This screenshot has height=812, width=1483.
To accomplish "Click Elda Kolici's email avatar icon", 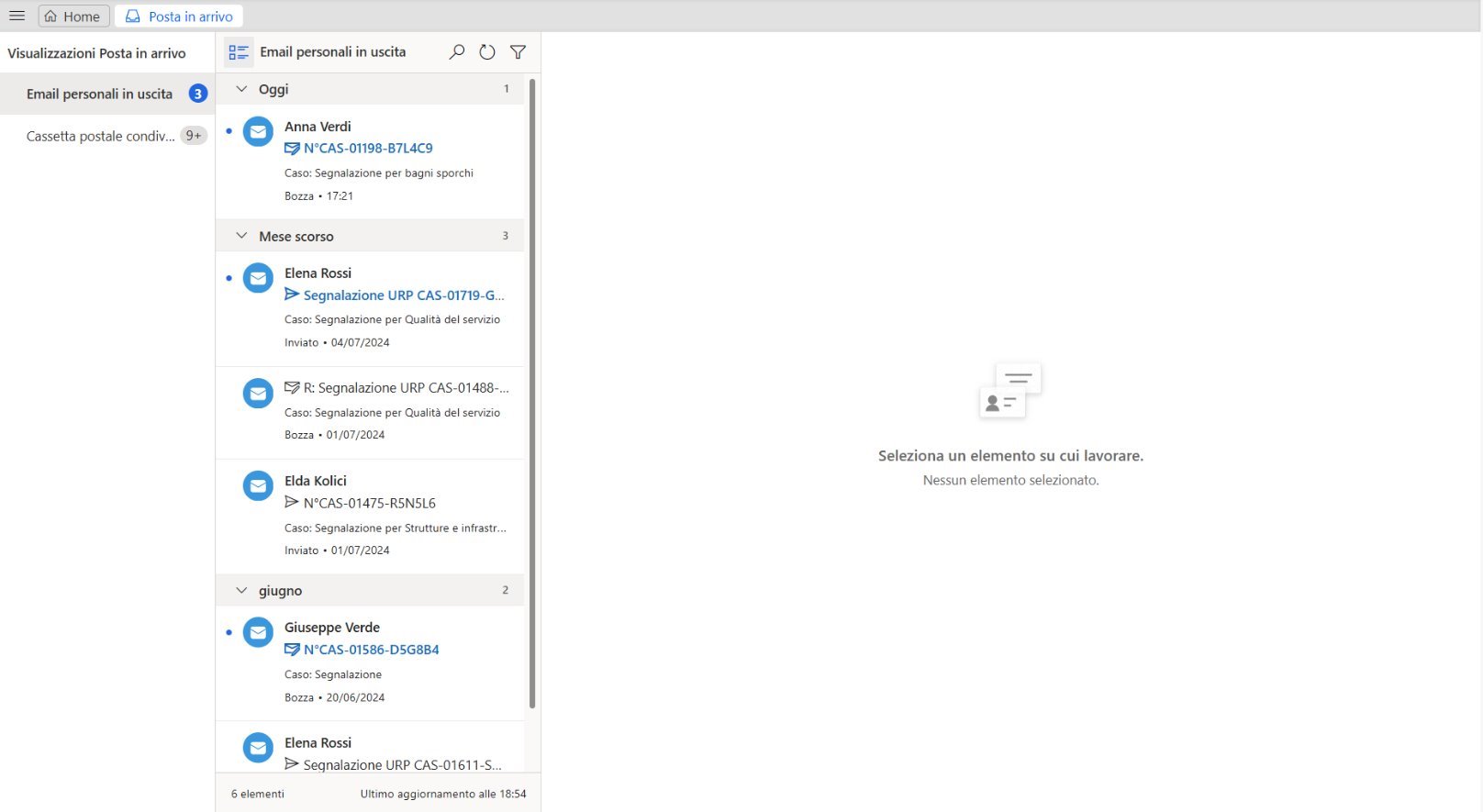I will [258, 486].
